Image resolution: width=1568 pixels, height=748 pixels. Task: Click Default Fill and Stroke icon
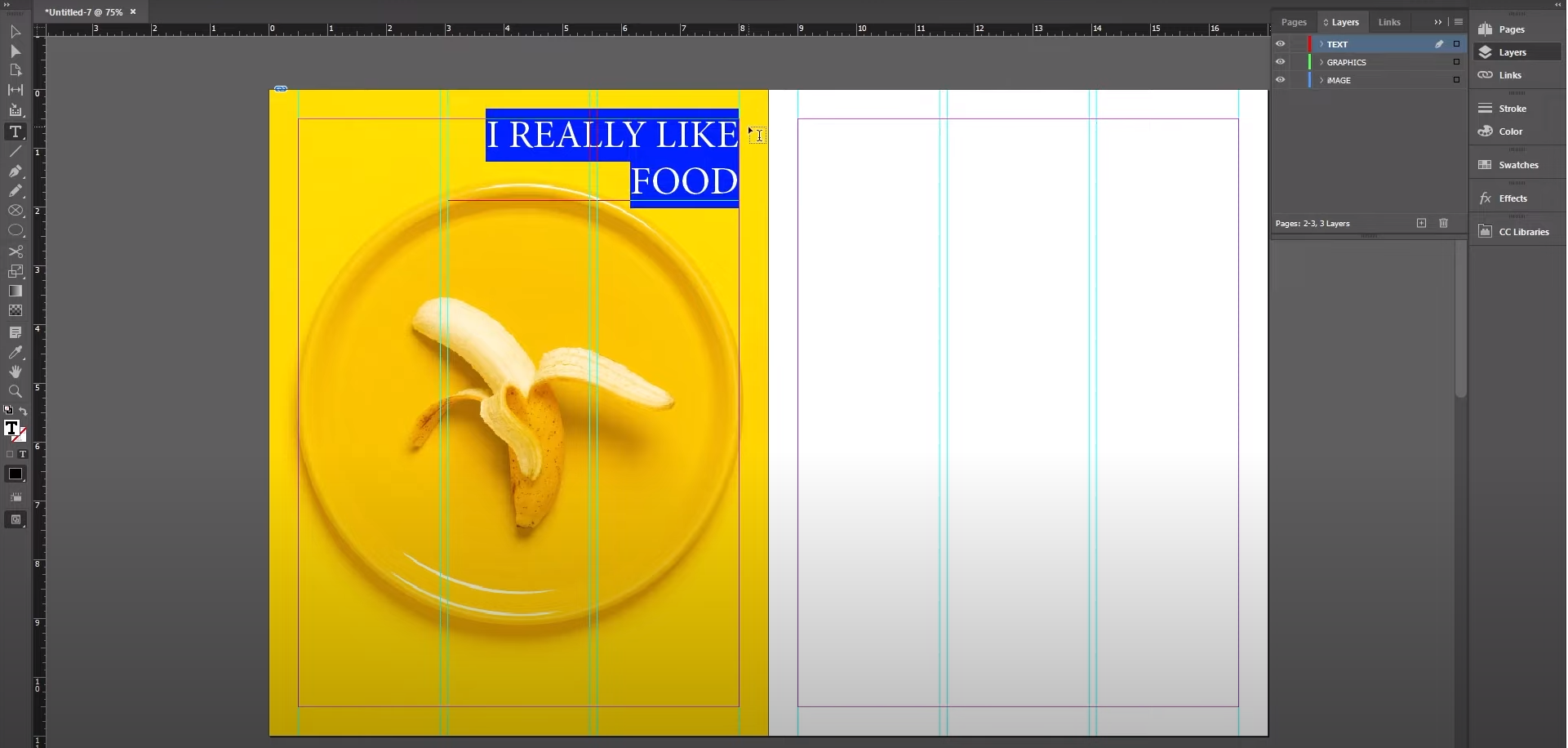(x=8, y=411)
